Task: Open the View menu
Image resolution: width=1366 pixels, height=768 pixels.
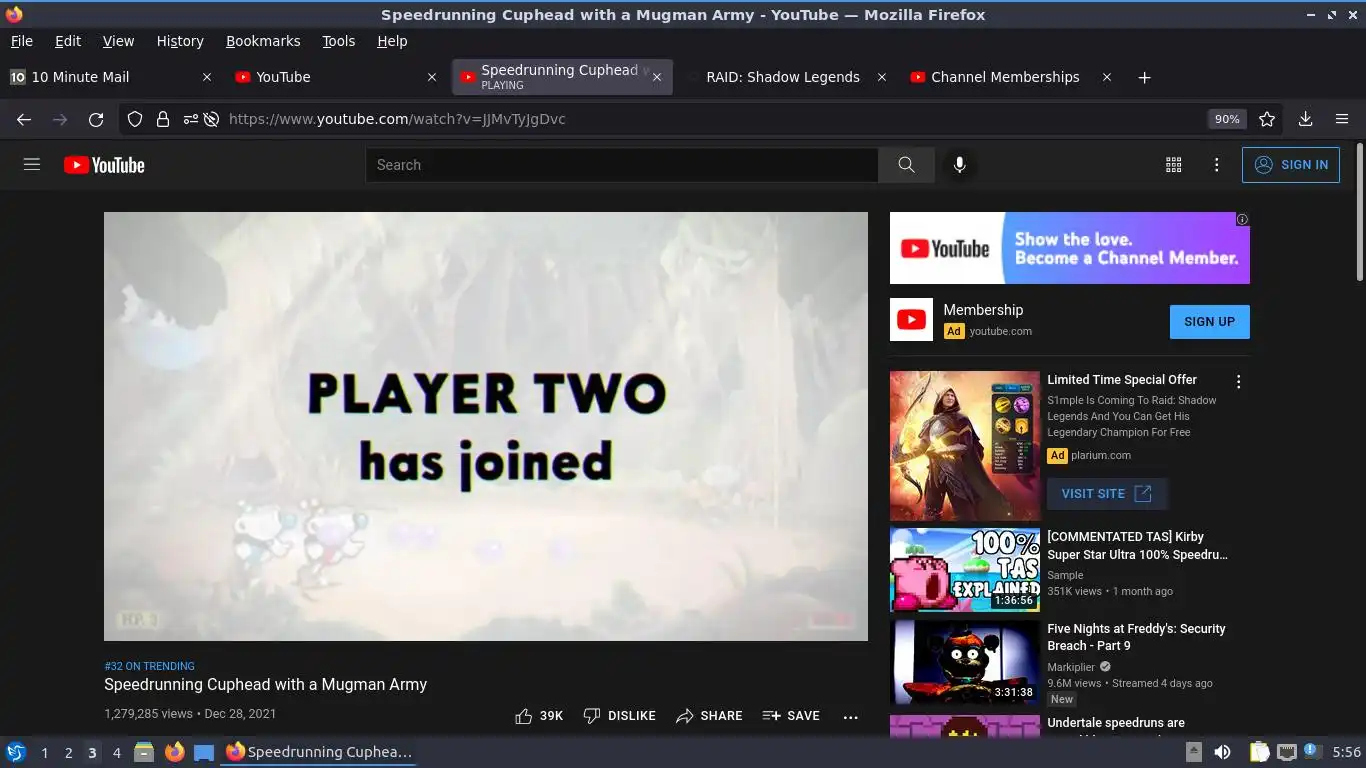Action: point(118,41)
